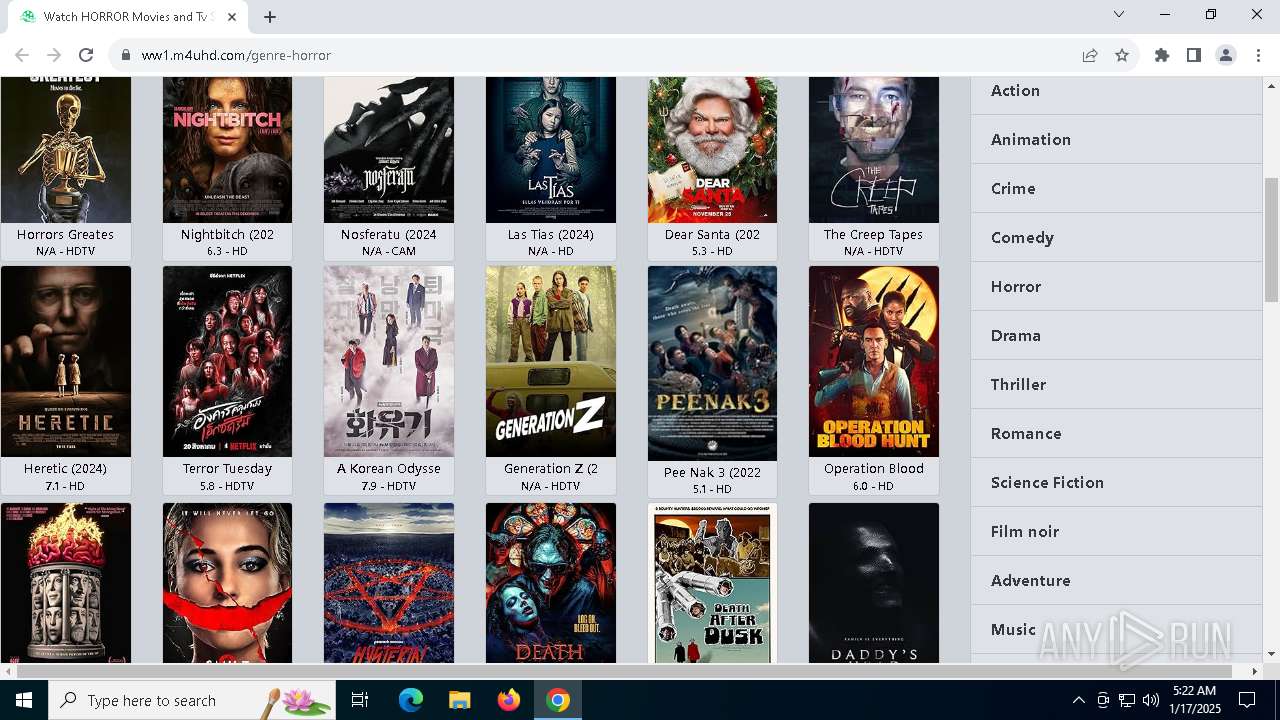Click the taskbar search box
The image size is (1280, 720).
click(191, 700)
